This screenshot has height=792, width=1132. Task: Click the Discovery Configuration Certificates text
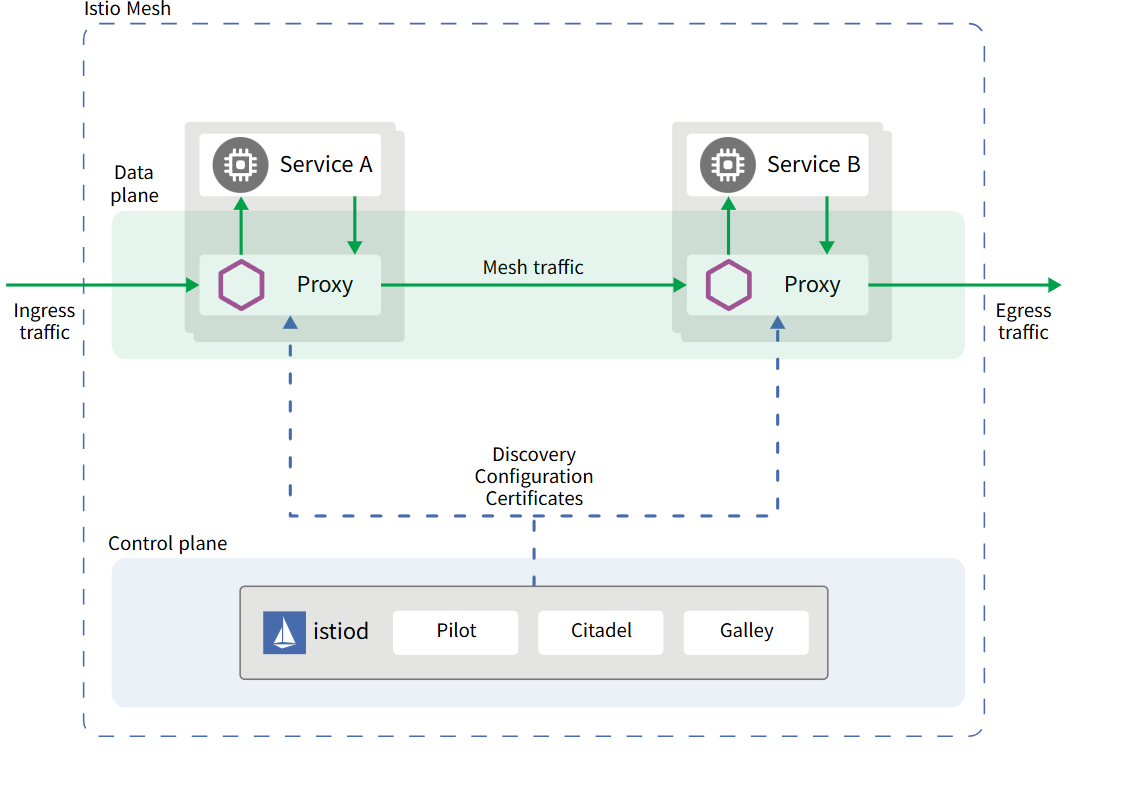pyautogui.click(x=534, y=476)
